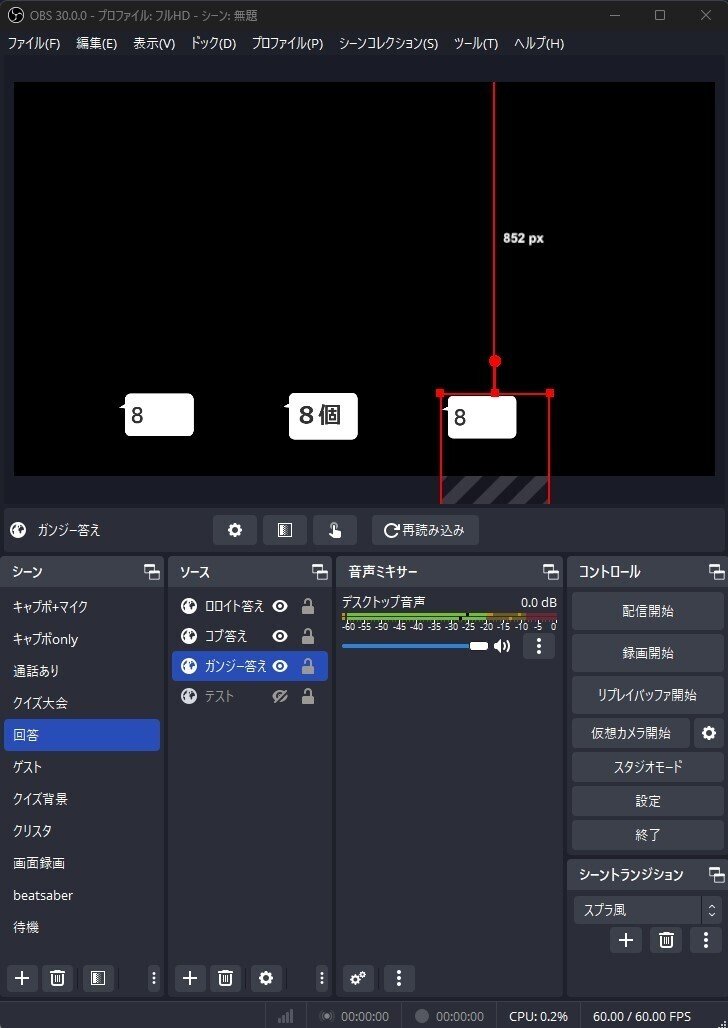Pop out the シーントランジション dock
The width and height of the screenshot is (728, 1028).
[x=717, y=874]
